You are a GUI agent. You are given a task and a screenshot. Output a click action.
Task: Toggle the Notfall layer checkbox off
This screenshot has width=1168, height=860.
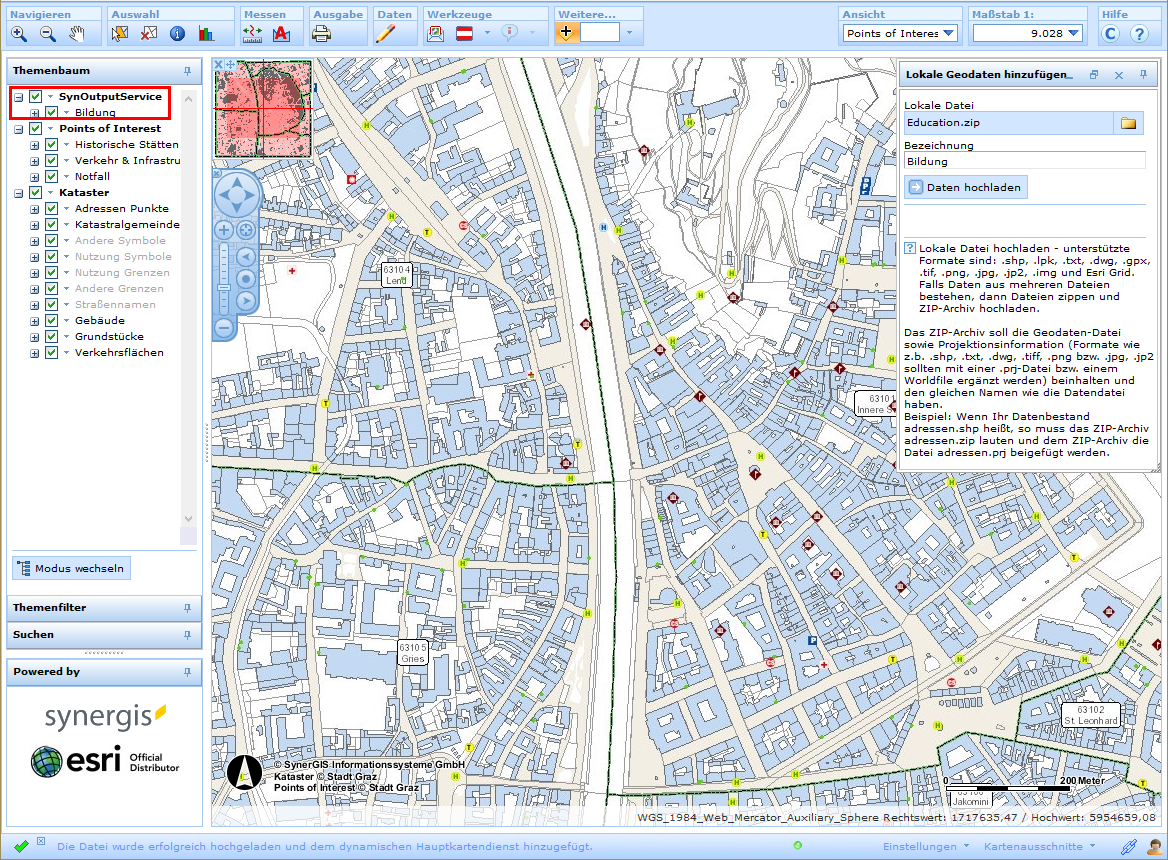[x=51, y=176]
